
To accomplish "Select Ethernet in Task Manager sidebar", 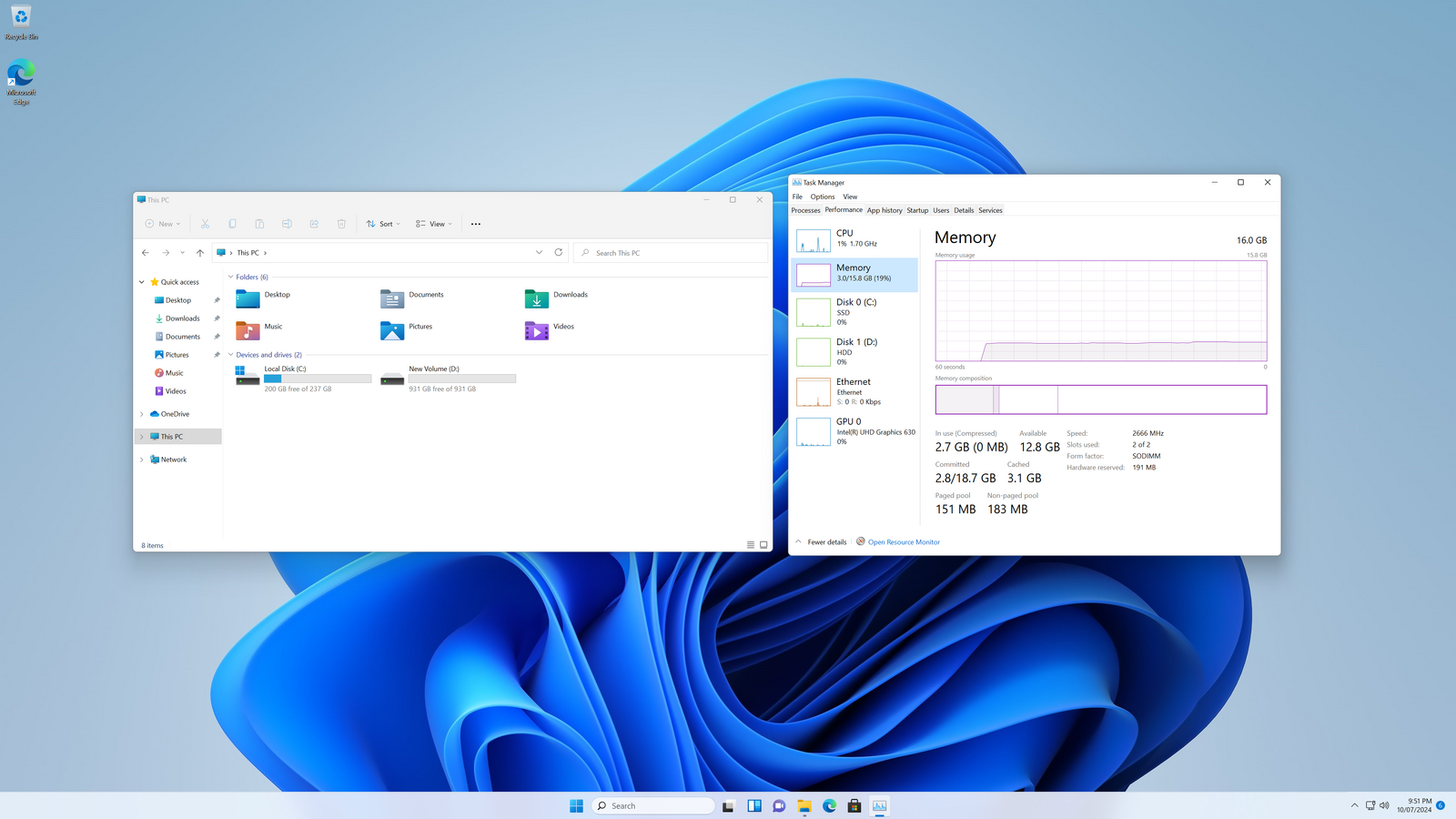I will pyautogui.click(x=854, y=392).
